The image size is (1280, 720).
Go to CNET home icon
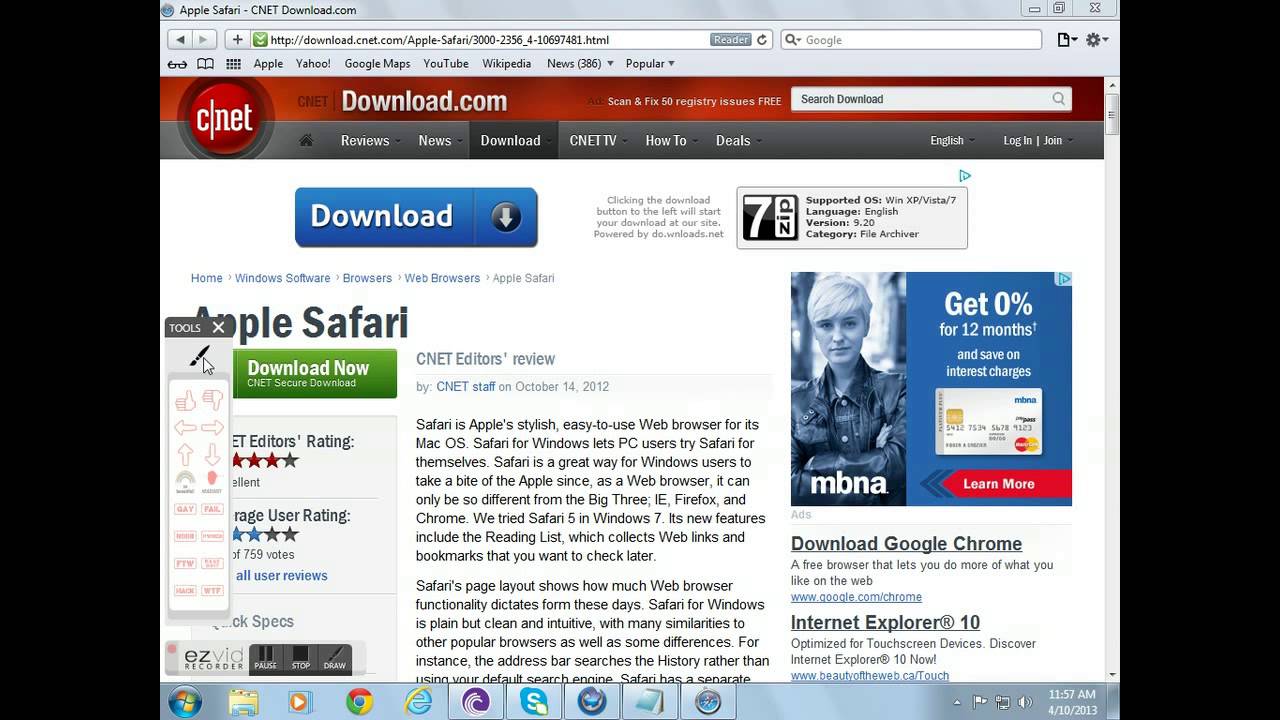pyautogui.click(x=306, y=141)
